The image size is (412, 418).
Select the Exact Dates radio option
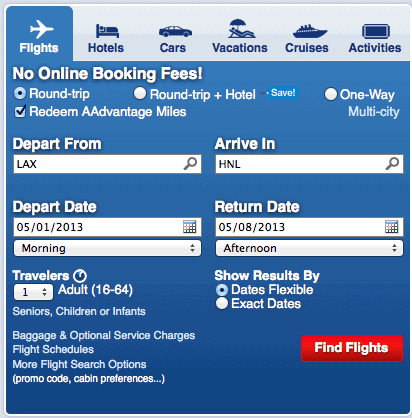[x=222, y=304]
